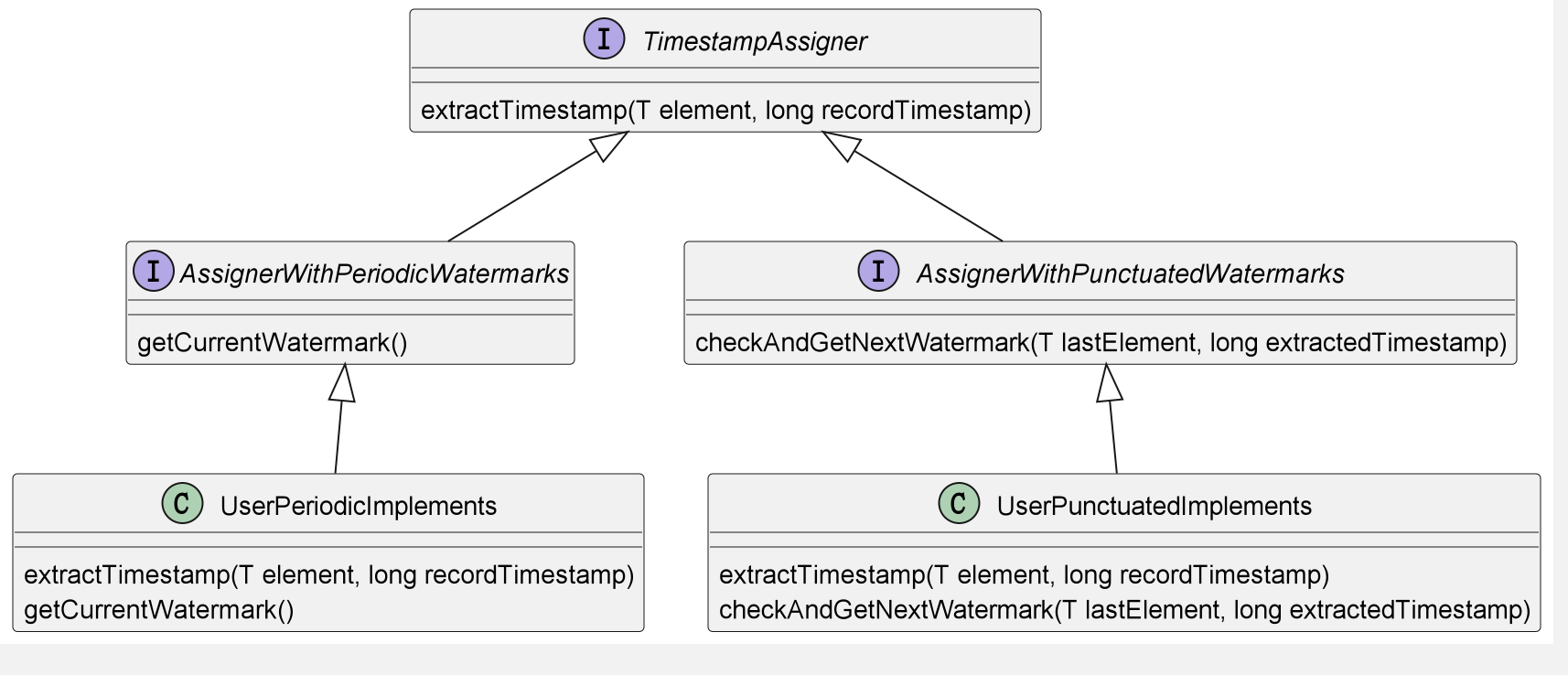Click the UserPunctuatedImplements class 'C' icon
The width and height of the screenshot is (1568, 675).
point(959,504)
